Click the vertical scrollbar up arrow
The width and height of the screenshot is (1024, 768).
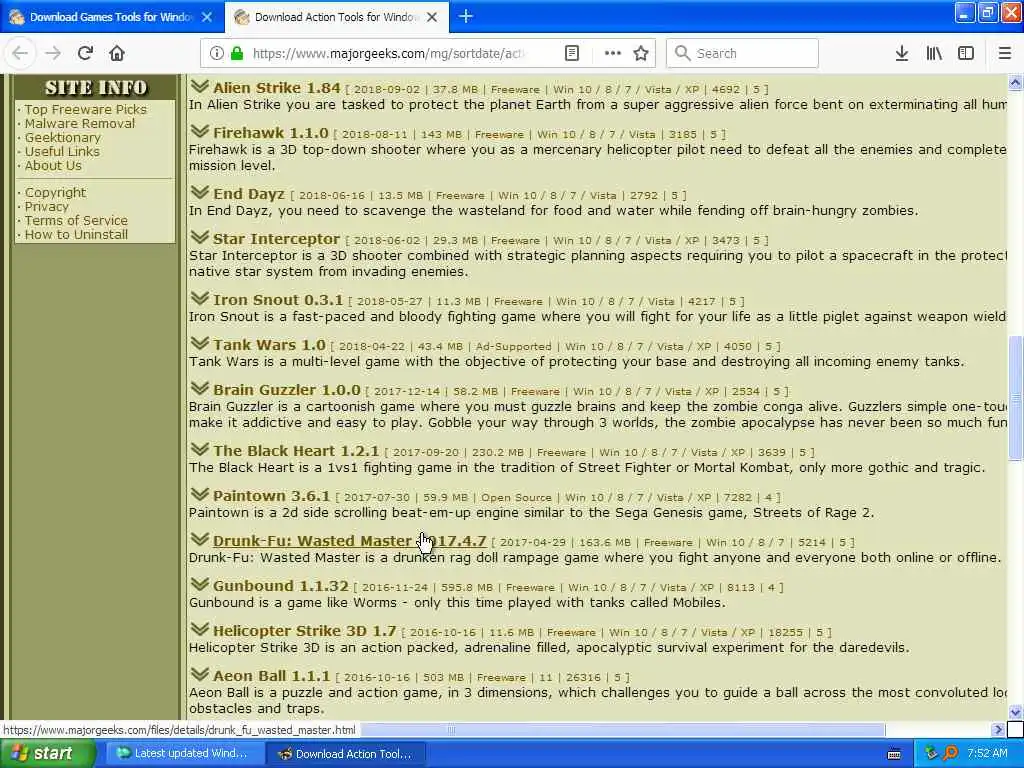[x=1015, y=82]
